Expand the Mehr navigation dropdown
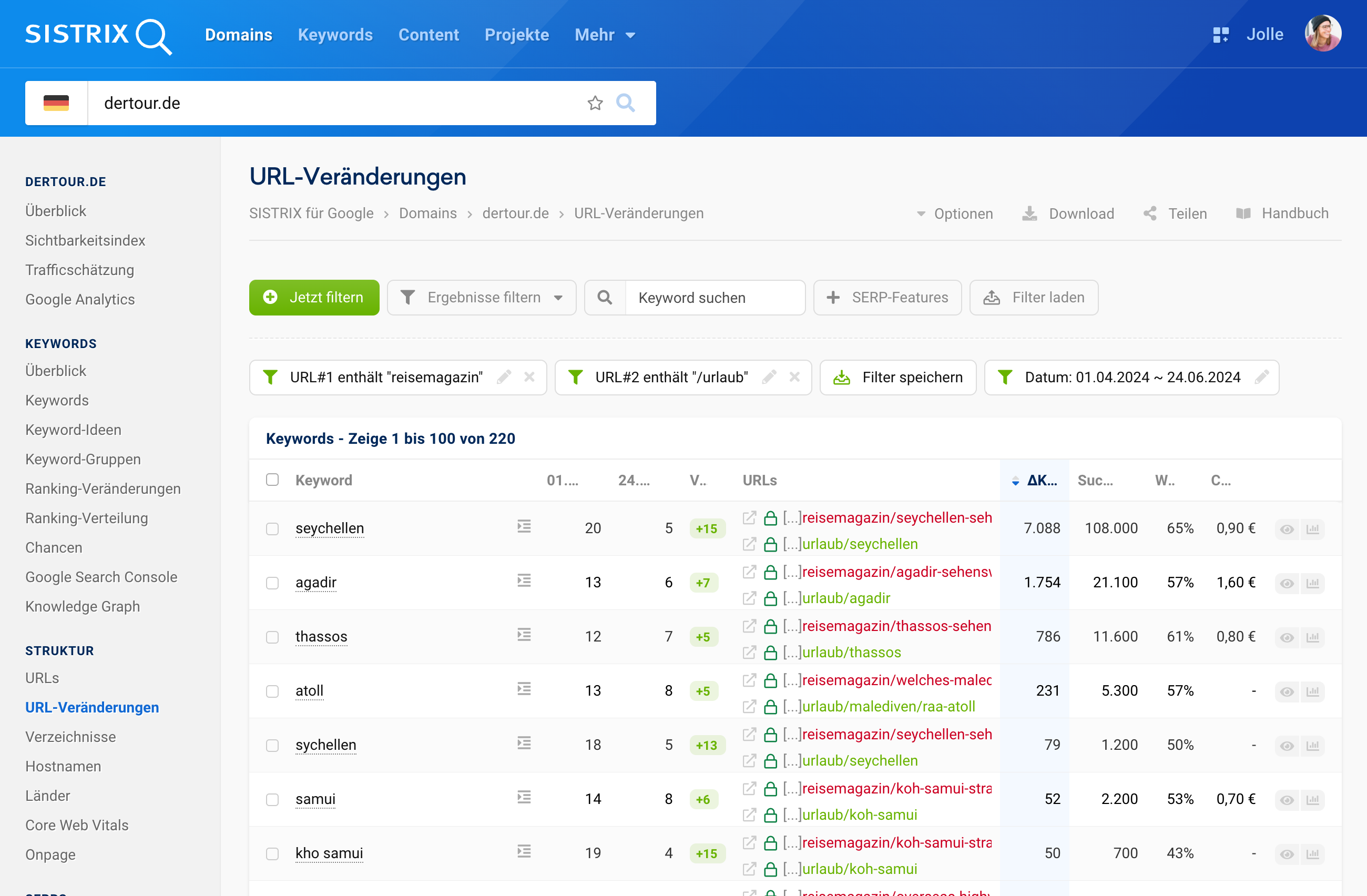Image resolution: width=1367 pixels, height=896 pixels. pyautogui.click(x=605, y=35)
